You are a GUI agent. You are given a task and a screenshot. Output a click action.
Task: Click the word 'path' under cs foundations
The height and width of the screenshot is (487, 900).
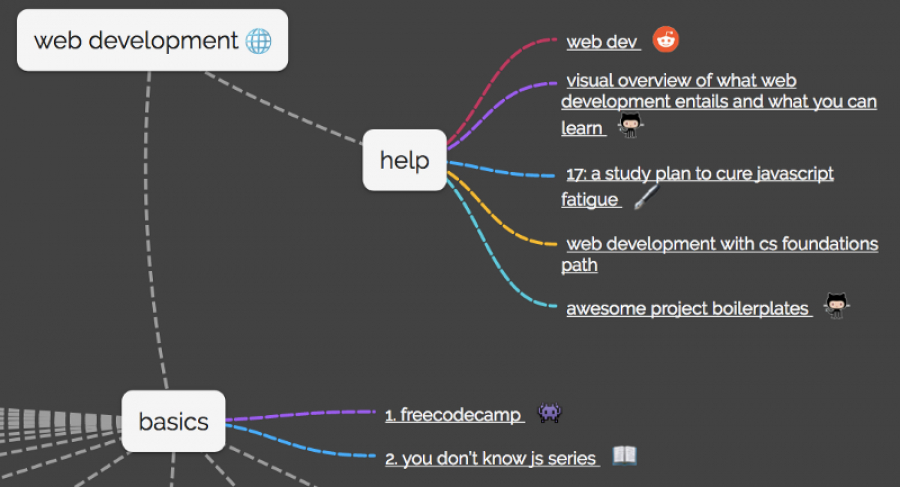point(579,265)
